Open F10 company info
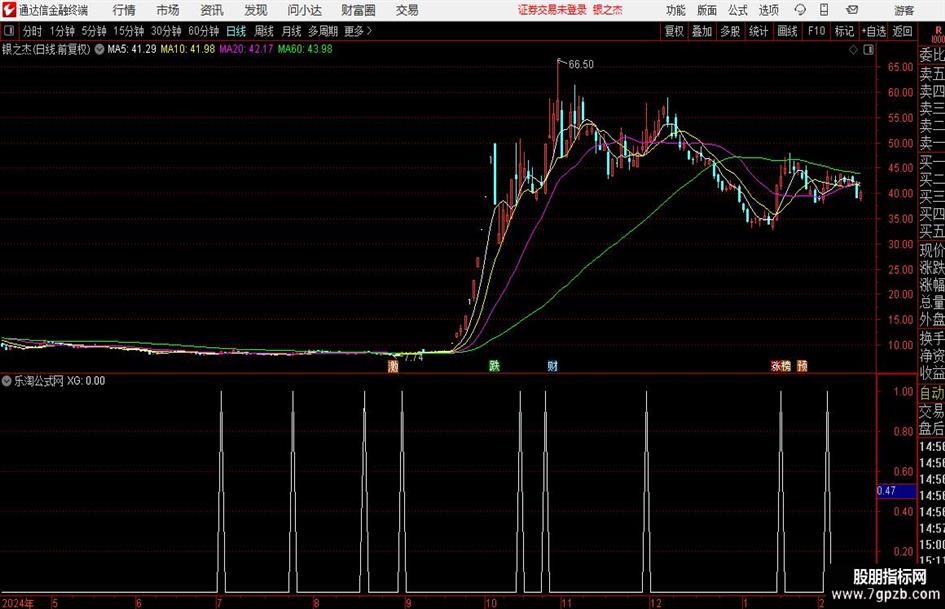 pyautogui.click(x=816, y=31)
